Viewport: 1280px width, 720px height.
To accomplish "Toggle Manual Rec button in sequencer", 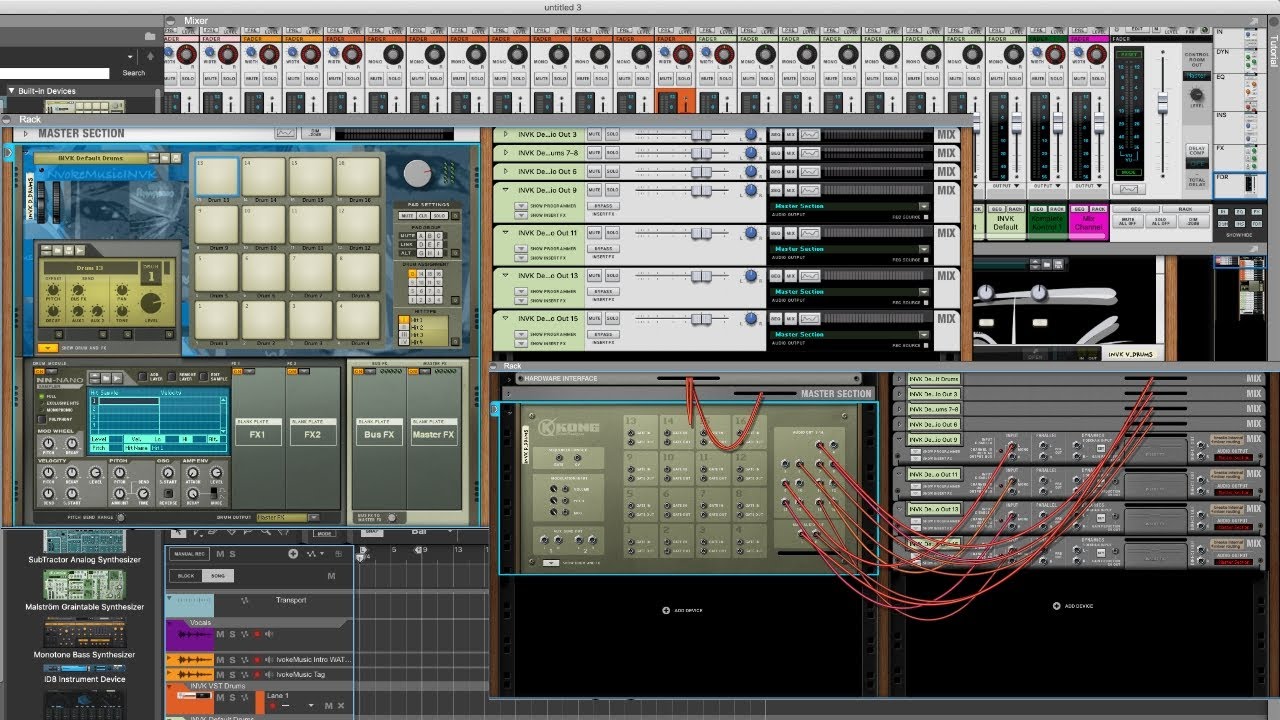I will point(191,554).
